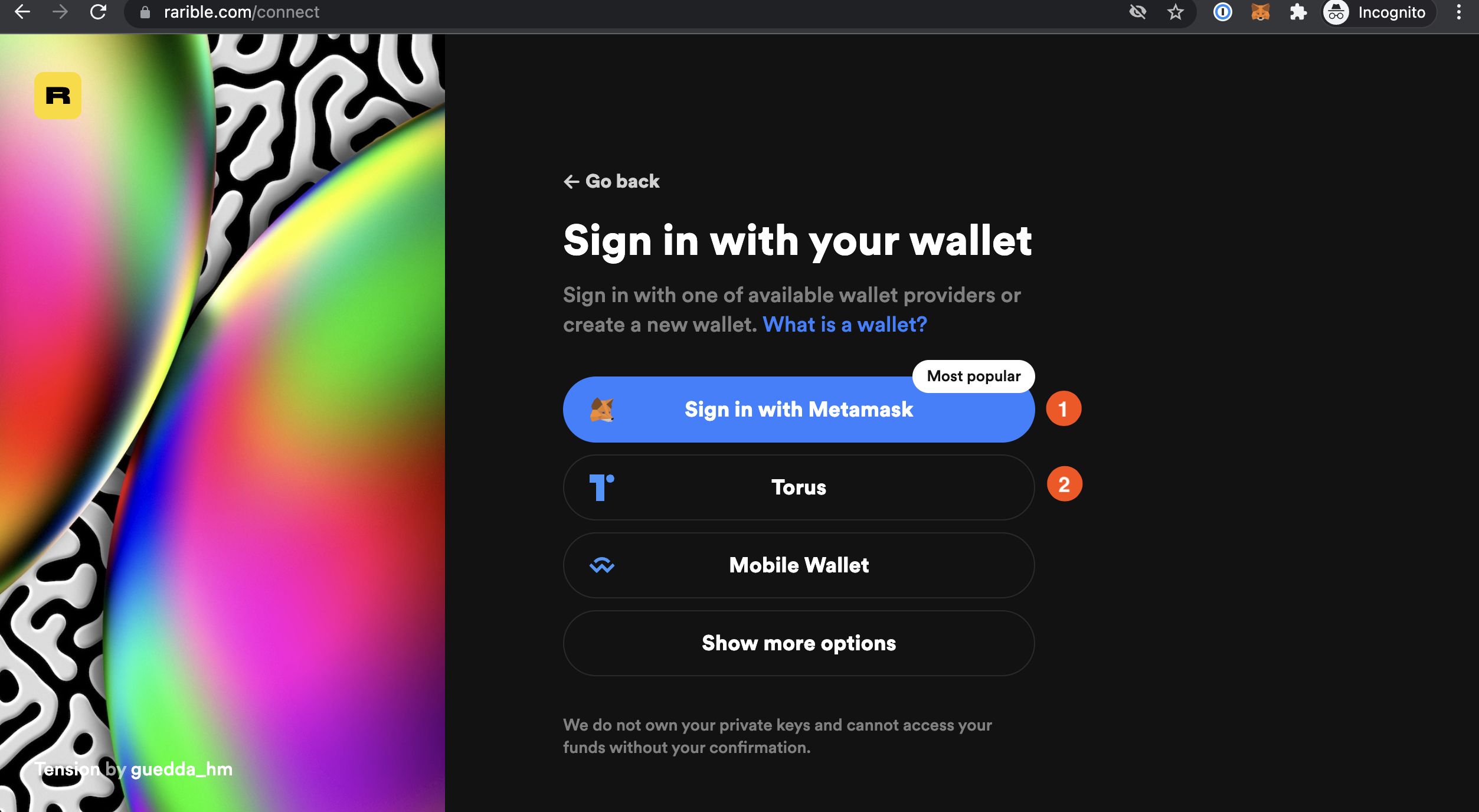Click the yellow Rarible logo
1479x812 pixels.
point(58,96)
